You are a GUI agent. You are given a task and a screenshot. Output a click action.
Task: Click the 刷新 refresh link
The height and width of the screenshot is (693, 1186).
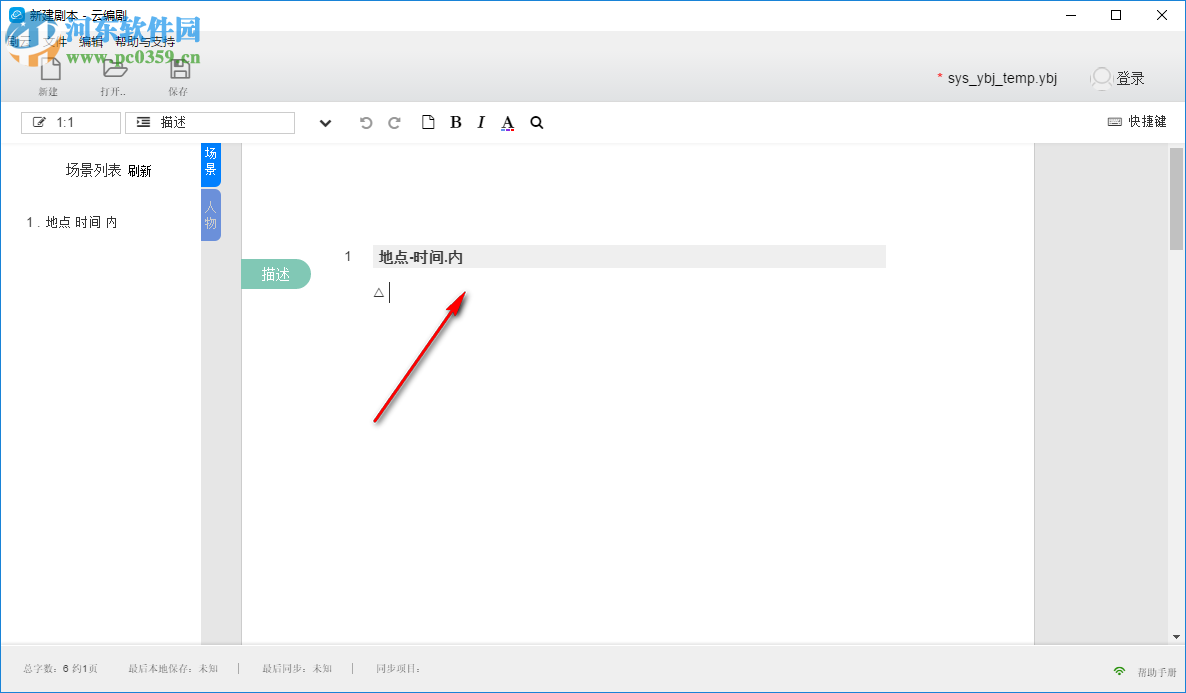click(141, 170)
